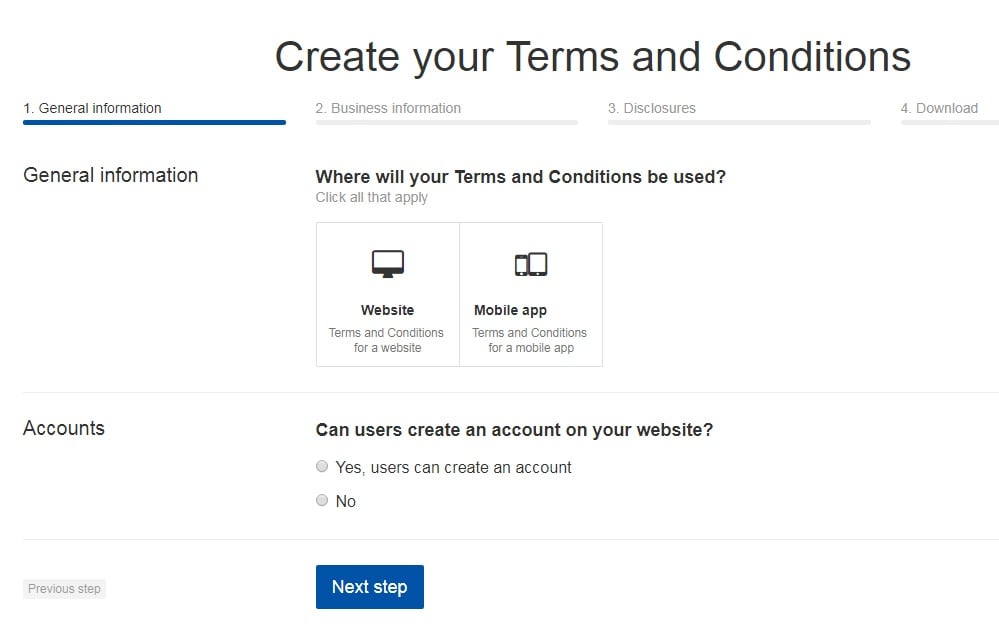This screenshot has height=638, width=999.
Task: Choose the No radio button
Action: click(322, 500)
